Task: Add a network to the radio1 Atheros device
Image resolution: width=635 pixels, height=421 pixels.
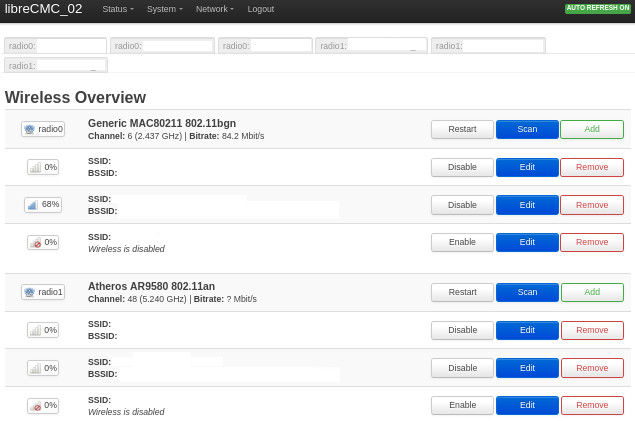Action: (592, 292)
